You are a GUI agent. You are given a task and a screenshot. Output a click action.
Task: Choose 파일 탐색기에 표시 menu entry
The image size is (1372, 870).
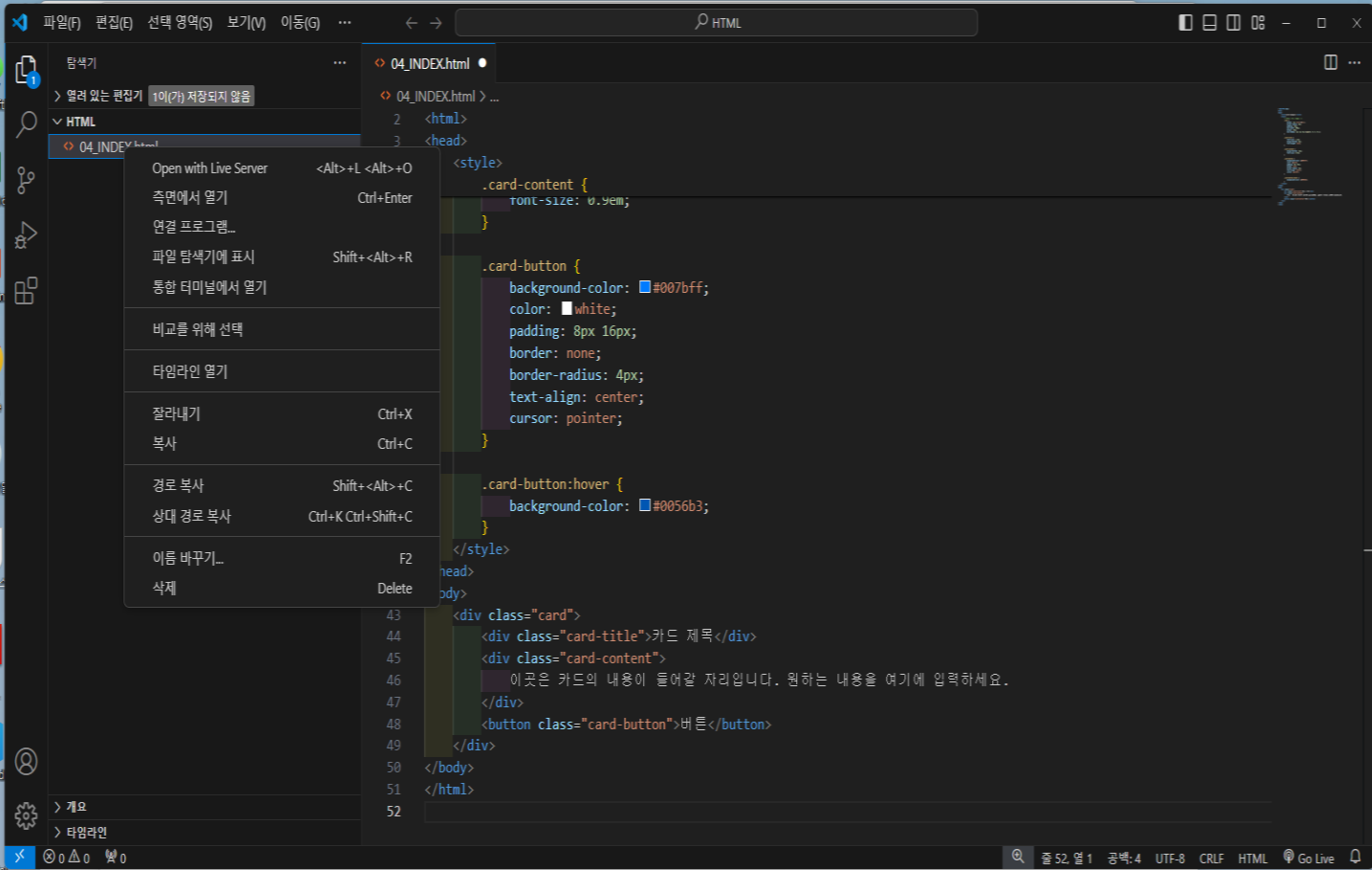(x=282, y=257)
